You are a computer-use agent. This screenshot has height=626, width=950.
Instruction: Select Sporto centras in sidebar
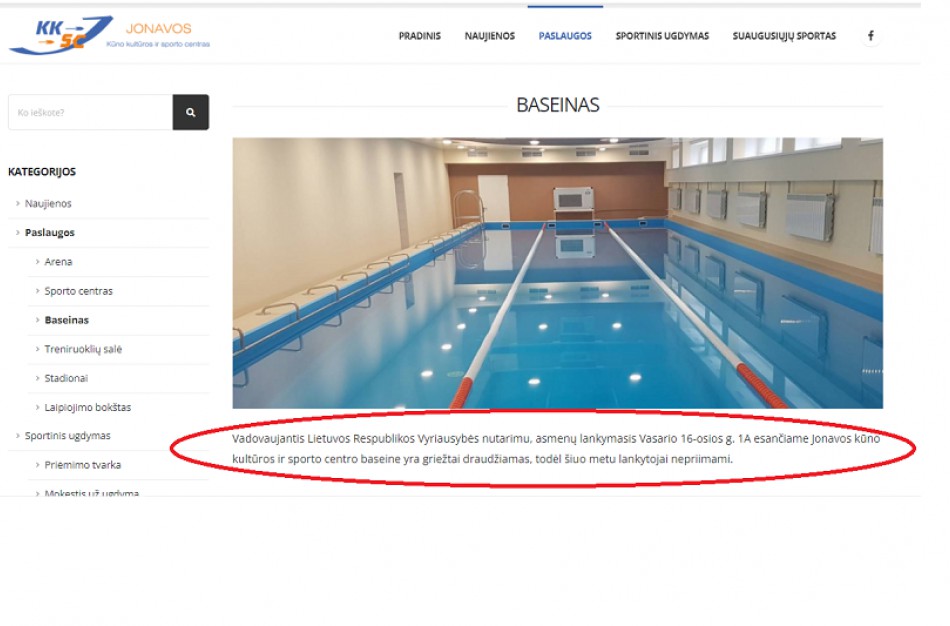coord(78,291)
